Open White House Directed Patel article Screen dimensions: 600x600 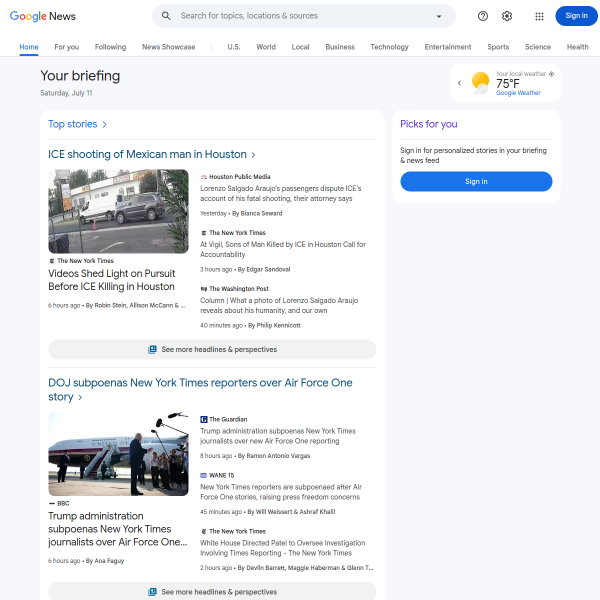tap(282, 548)
